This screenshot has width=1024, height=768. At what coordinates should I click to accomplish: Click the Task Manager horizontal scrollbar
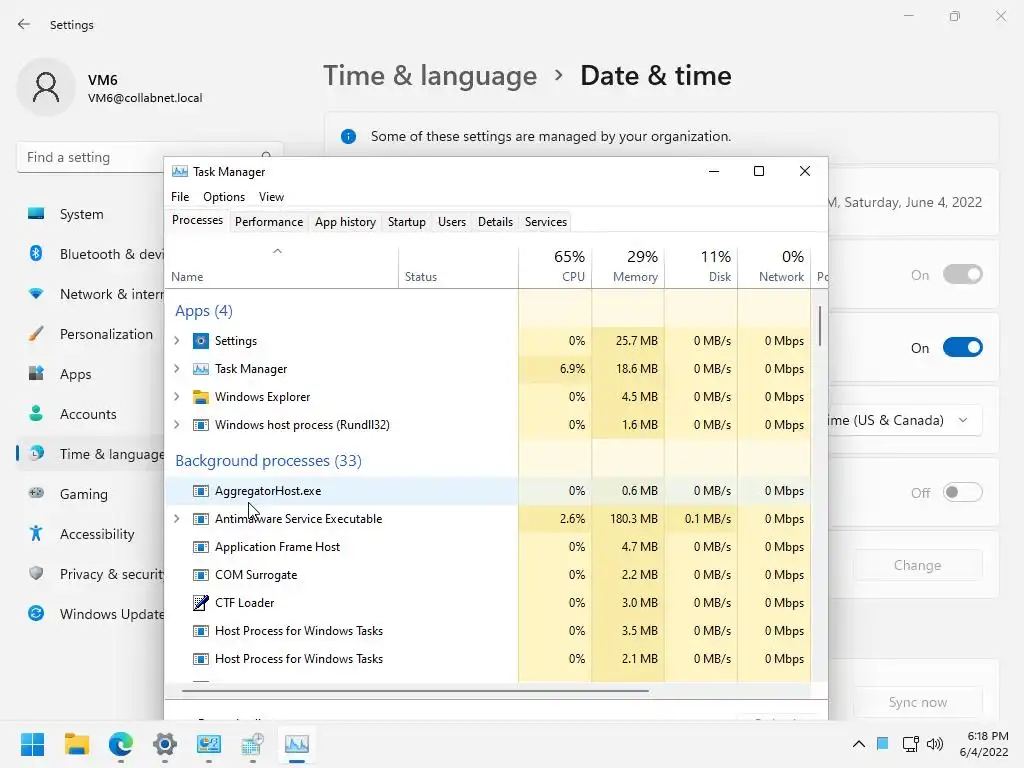point(415,690)
